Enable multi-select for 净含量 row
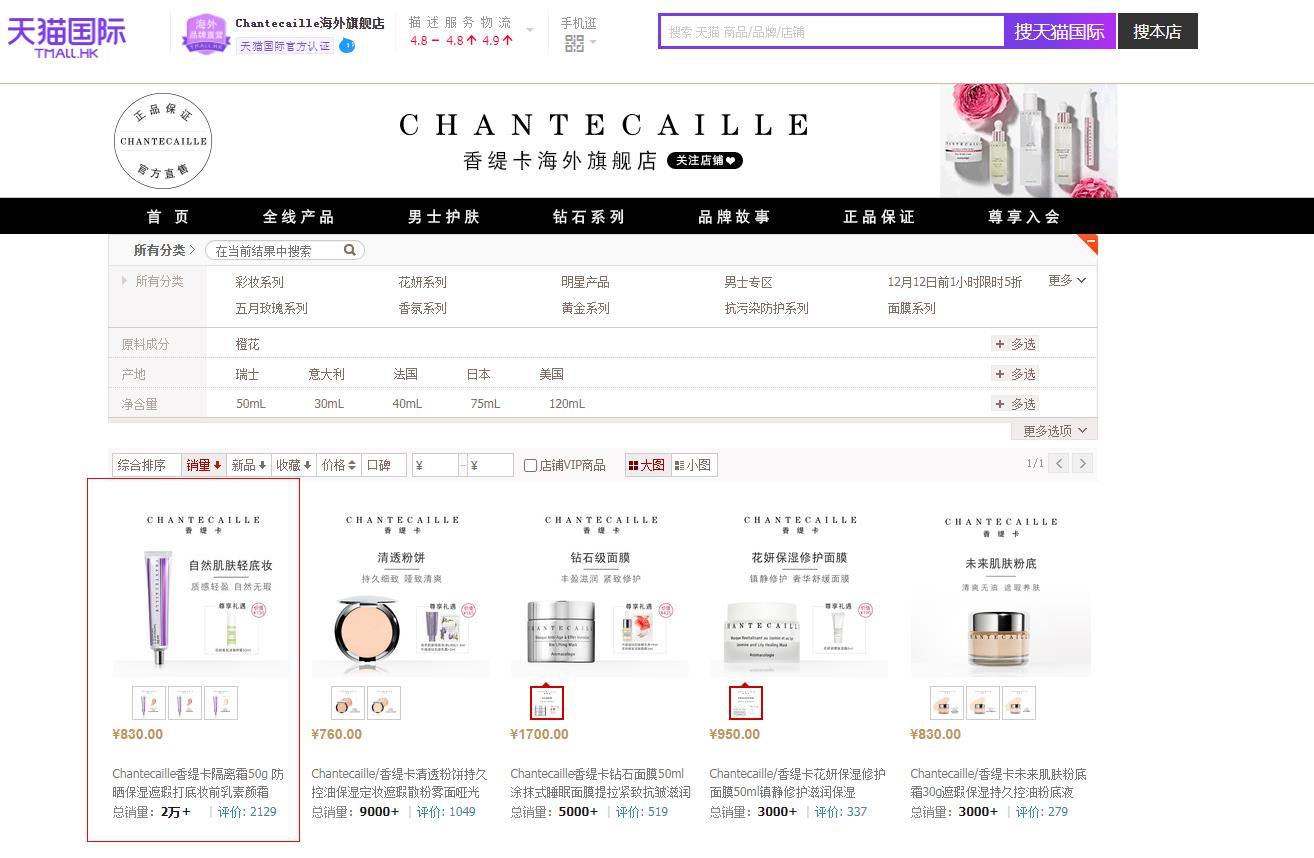 click(x=1015, y=404)
